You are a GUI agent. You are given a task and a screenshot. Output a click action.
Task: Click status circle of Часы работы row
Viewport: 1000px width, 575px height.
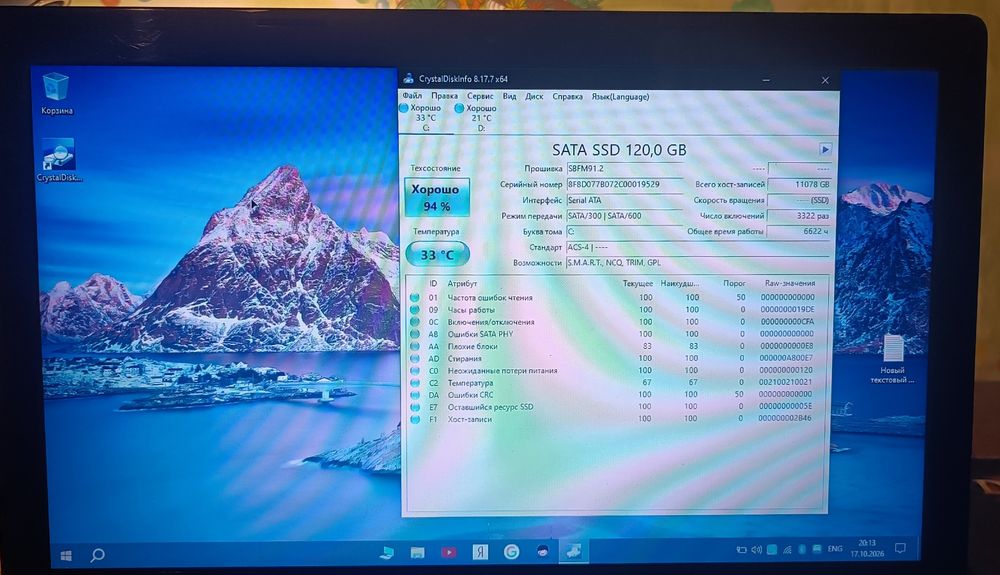point(415,310)
